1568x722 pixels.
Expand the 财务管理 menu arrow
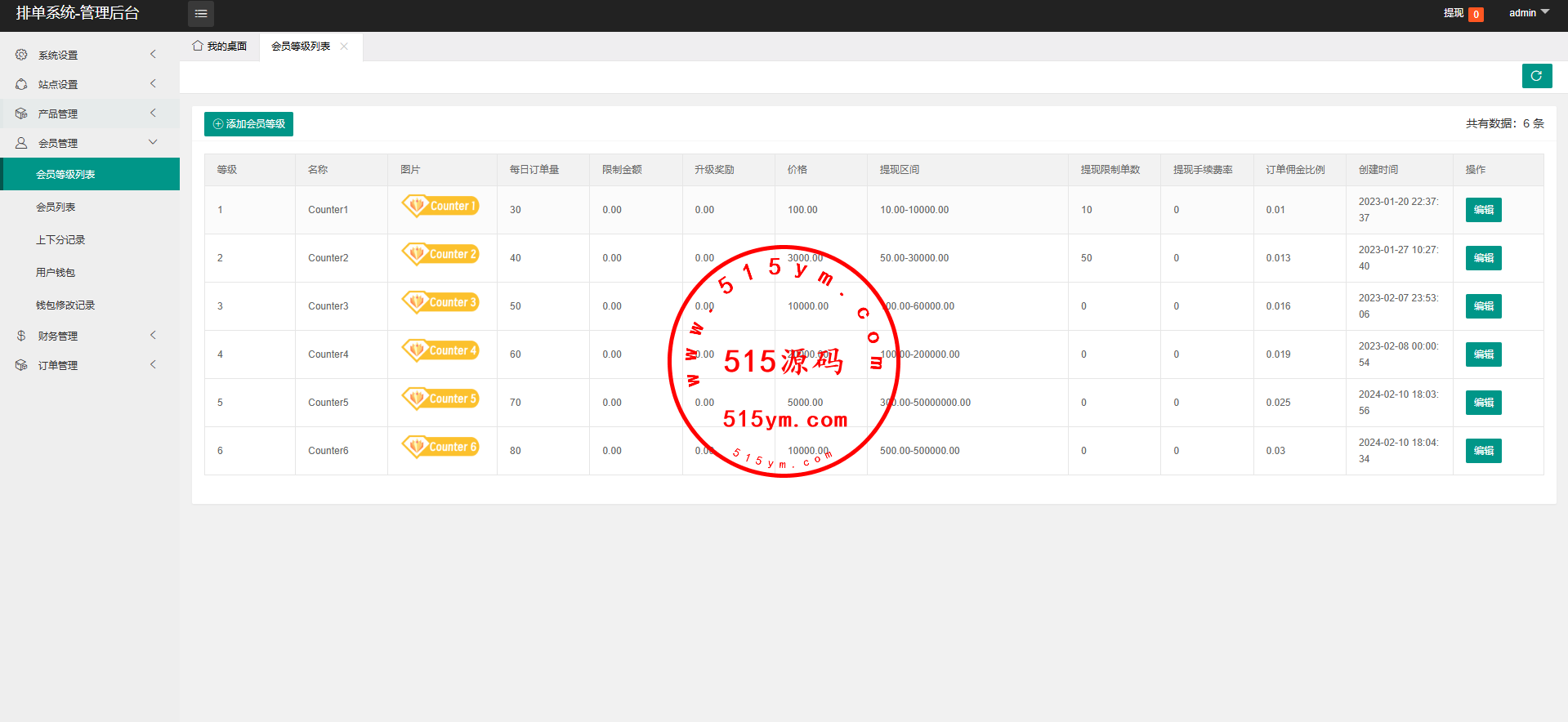tap(153, 335)
